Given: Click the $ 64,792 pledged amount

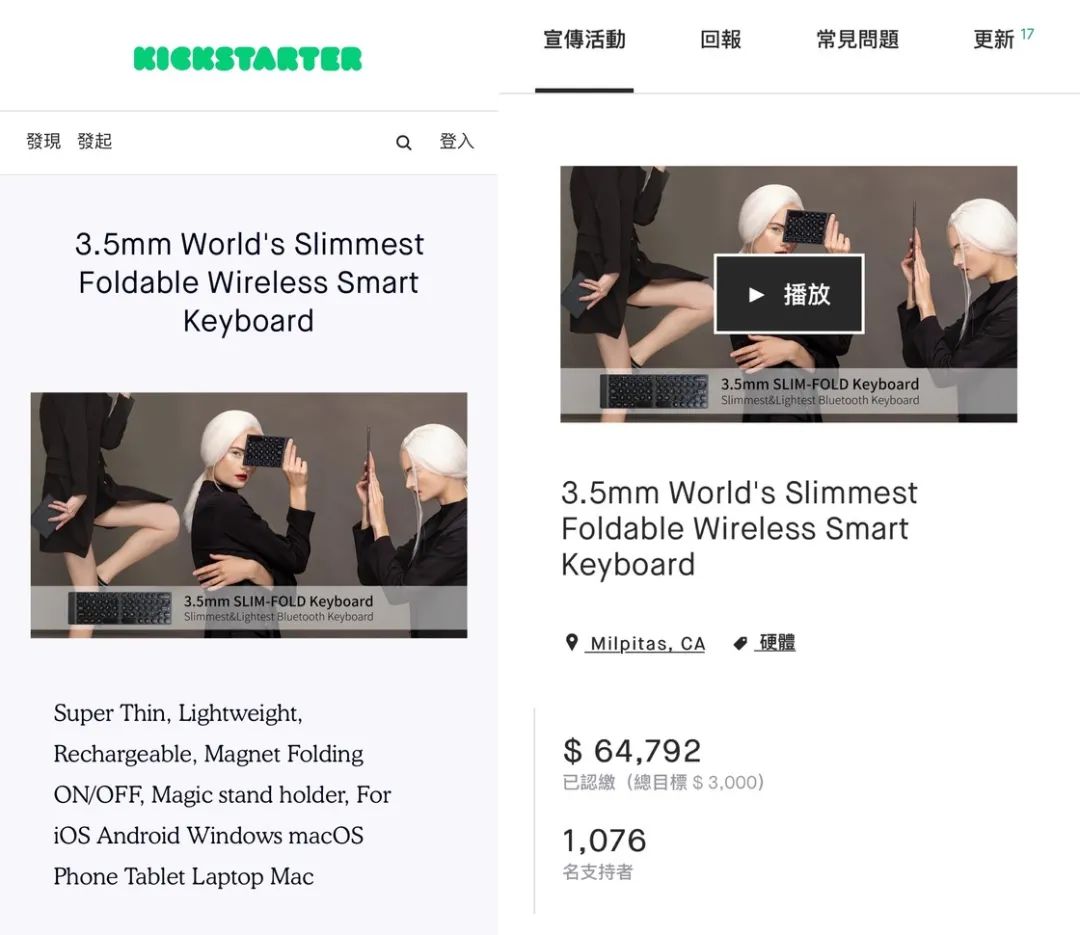Looking at the screenshot, I should pyautogui.click(x=632, y=750).
